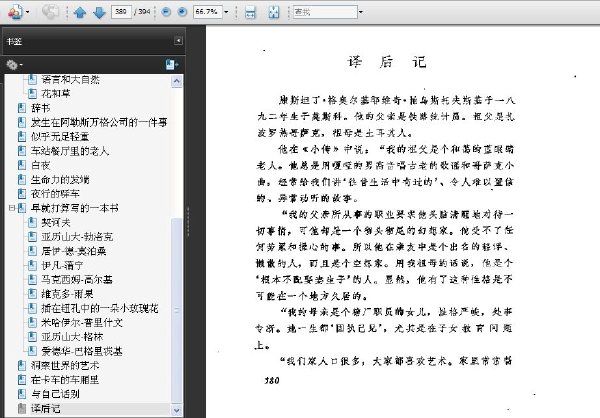Click bookmark list scroll down arrow
600x418 pixels.
pos(176,410)
